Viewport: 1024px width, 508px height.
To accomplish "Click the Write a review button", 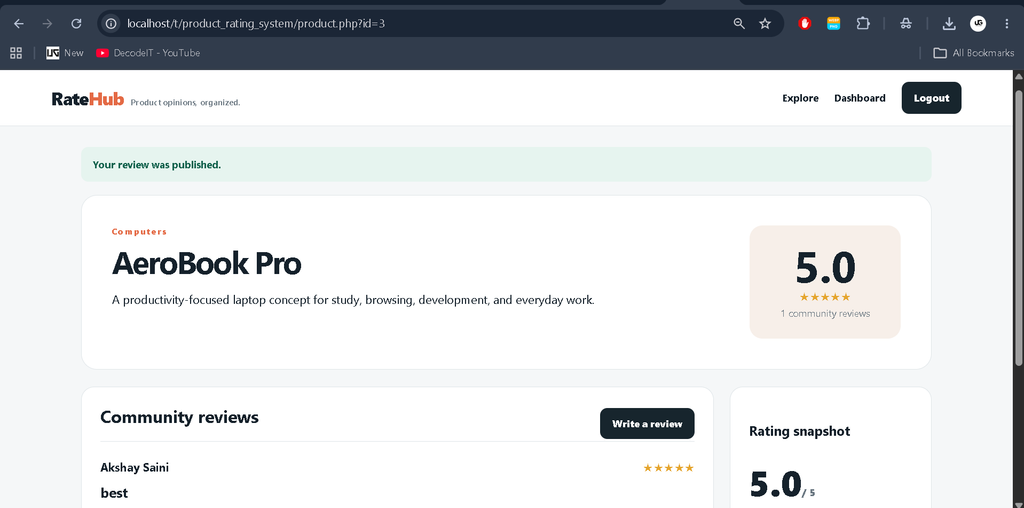I will tap(647, 424).
